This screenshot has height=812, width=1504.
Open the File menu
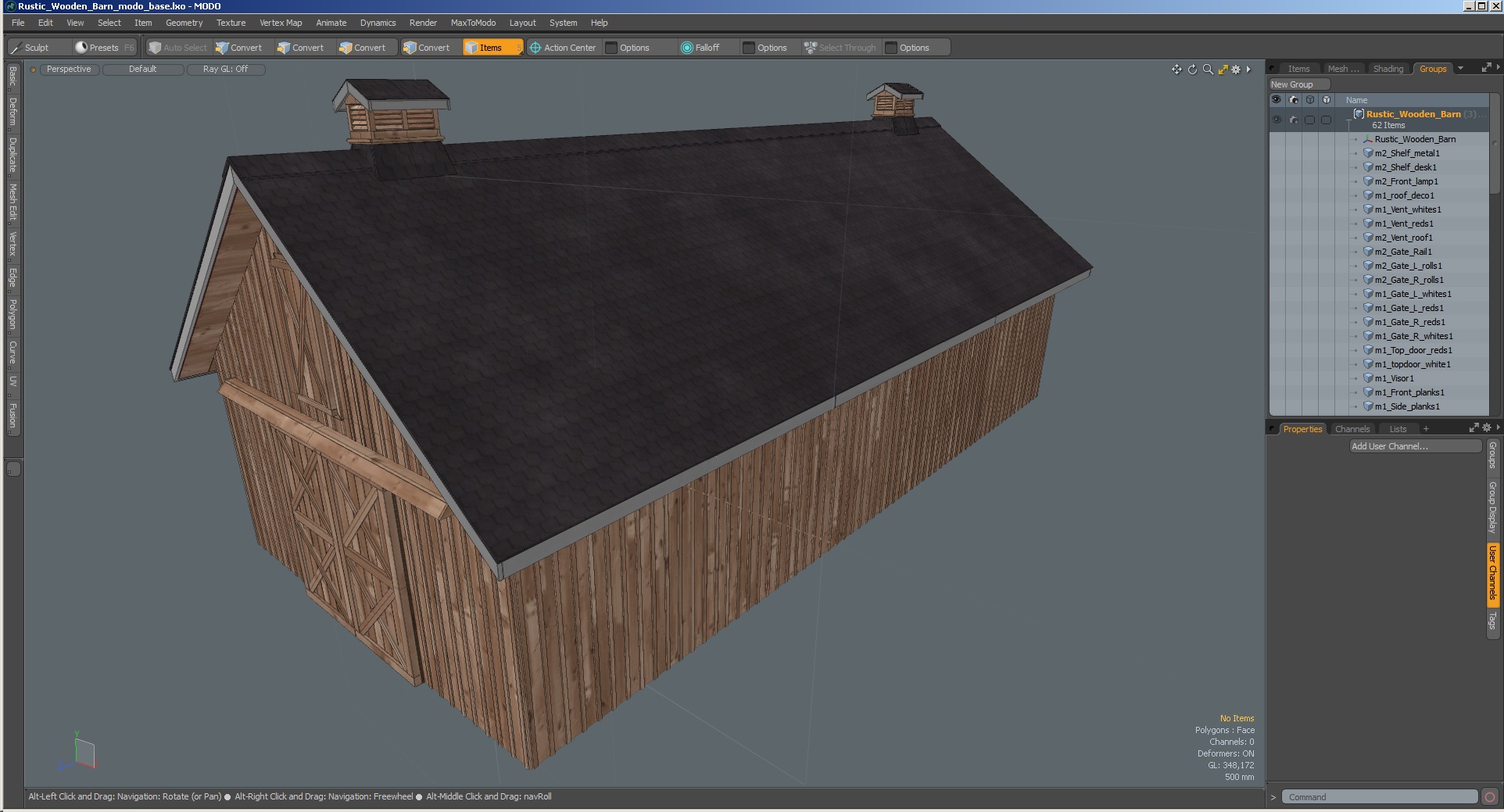(x=18, y=23)
